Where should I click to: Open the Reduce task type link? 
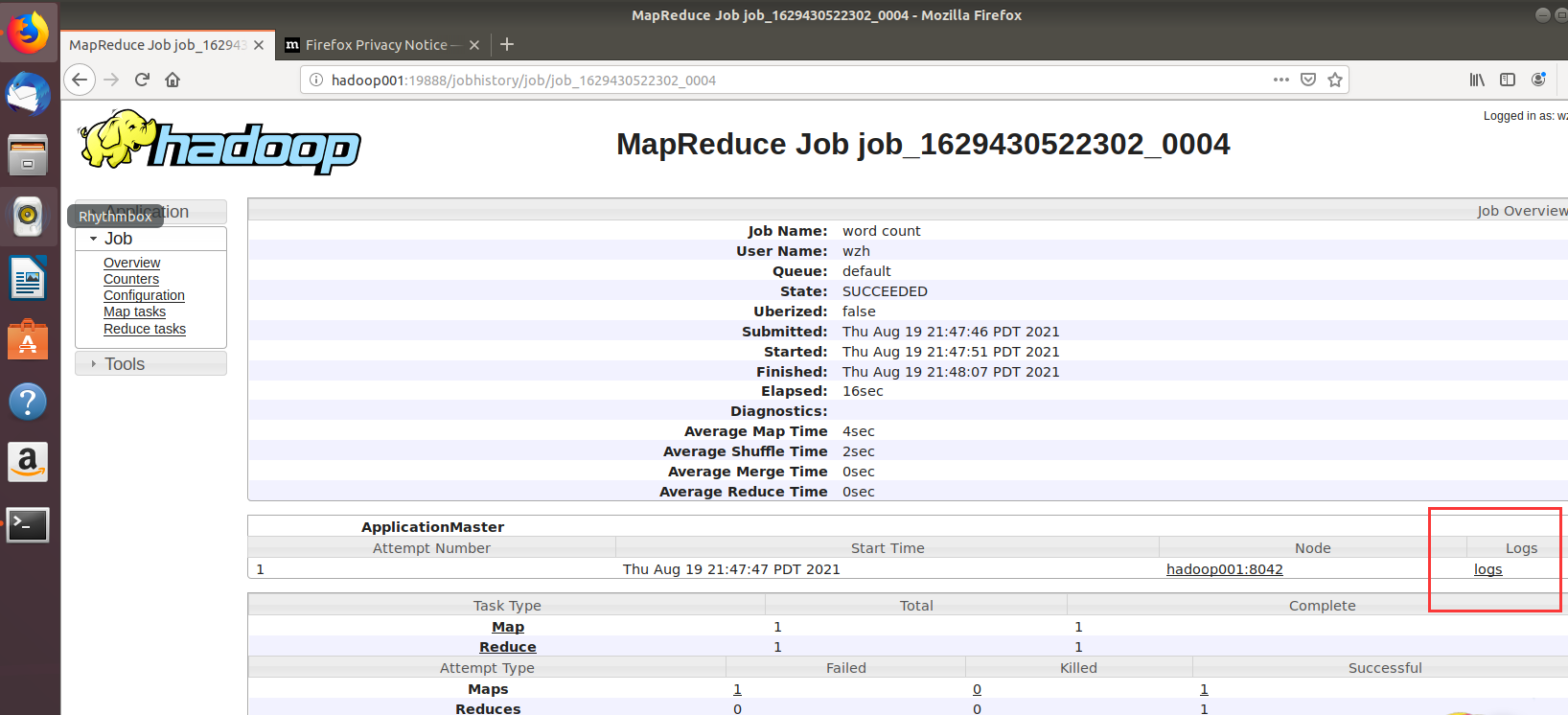click(507, 647)
